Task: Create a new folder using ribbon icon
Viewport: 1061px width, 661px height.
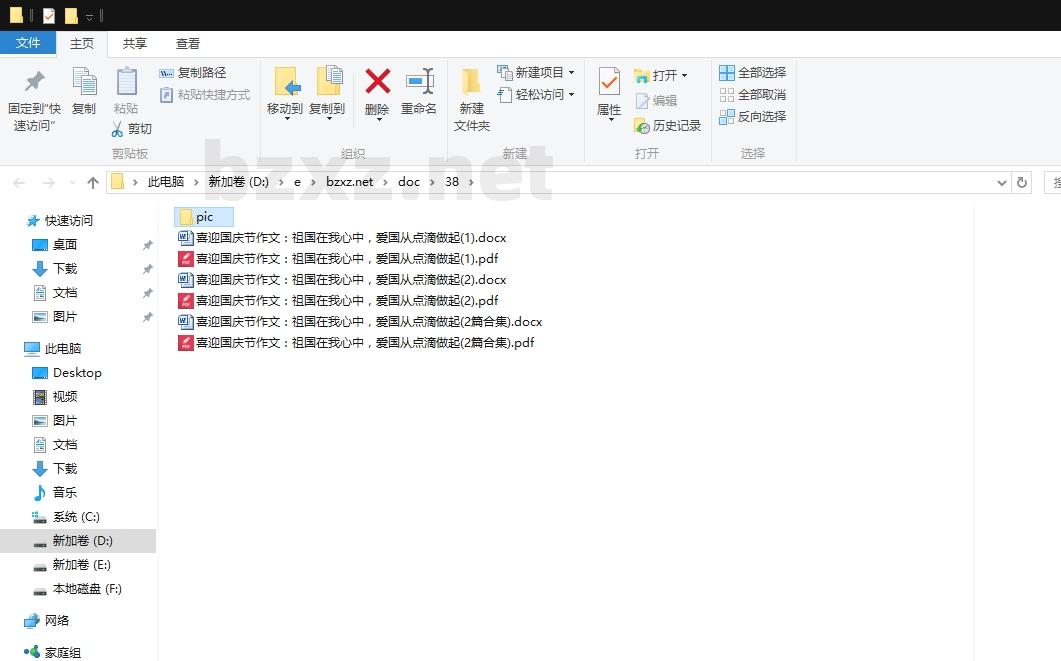Action: 471,84
